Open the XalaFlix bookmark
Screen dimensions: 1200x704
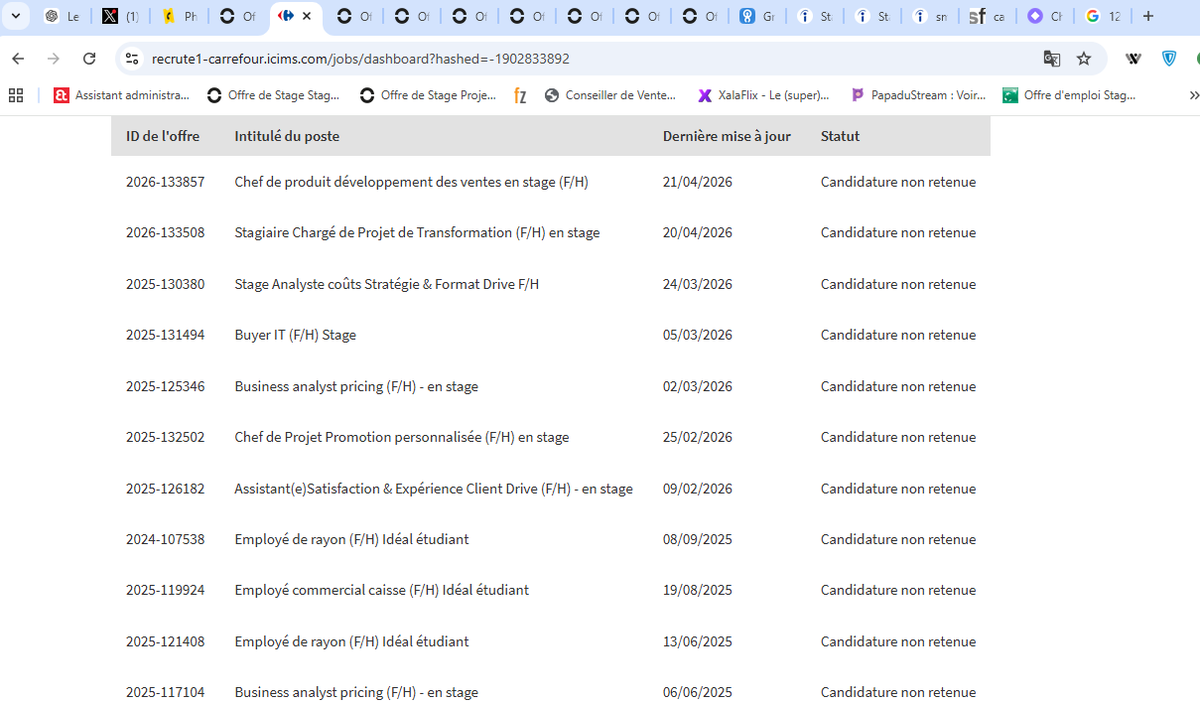click(763, 96)
